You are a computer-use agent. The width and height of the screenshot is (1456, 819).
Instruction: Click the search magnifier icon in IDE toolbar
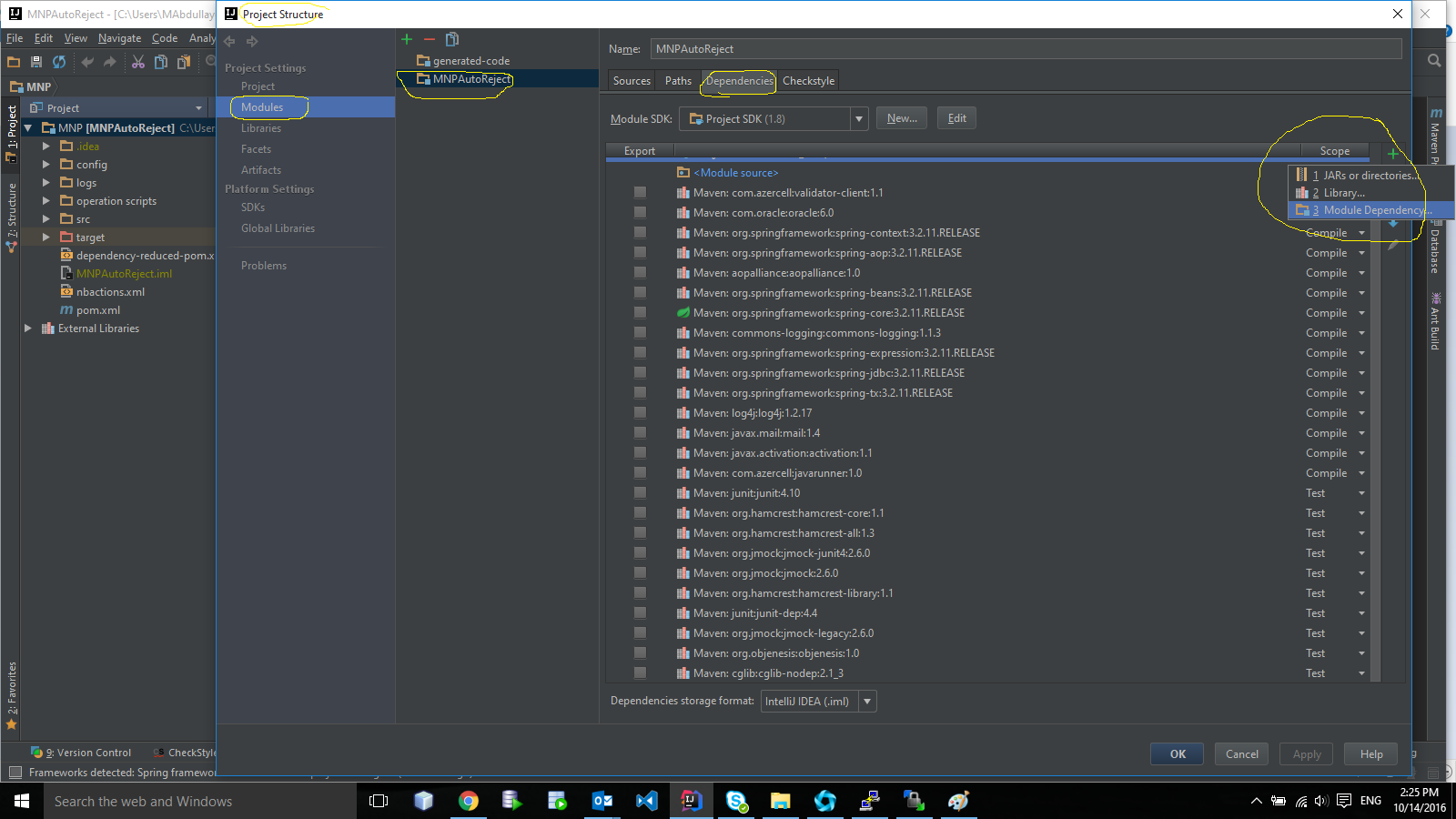point(1434,61)
